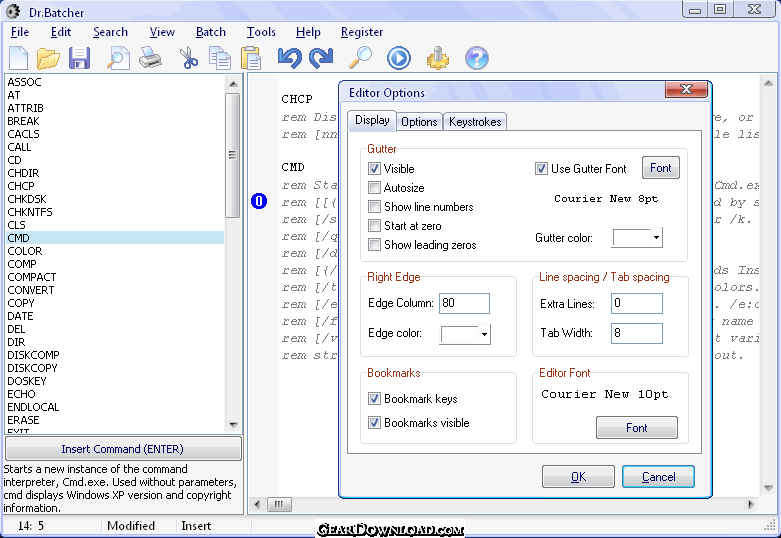
Task: Click command list scrollbar down arrow
Action: click(233, 425)
